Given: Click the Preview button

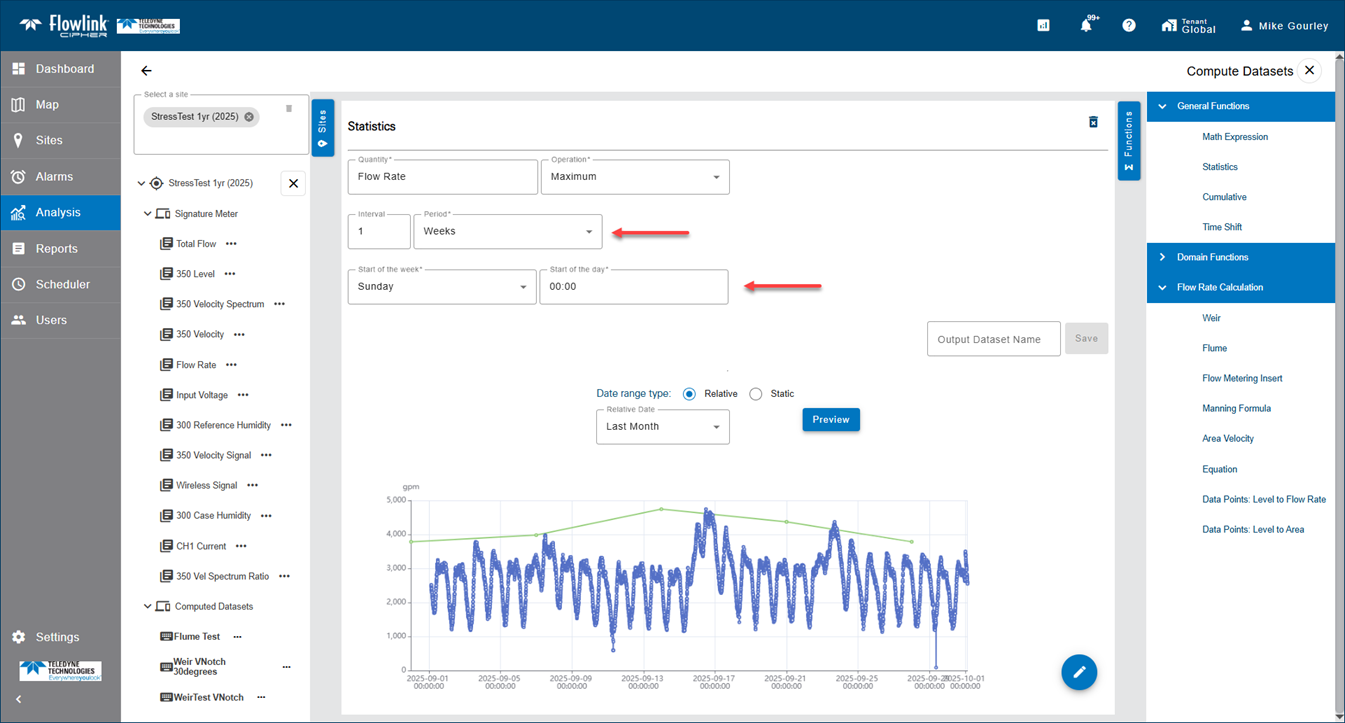Looking at the screenshot, I should (x=830, y=420).
